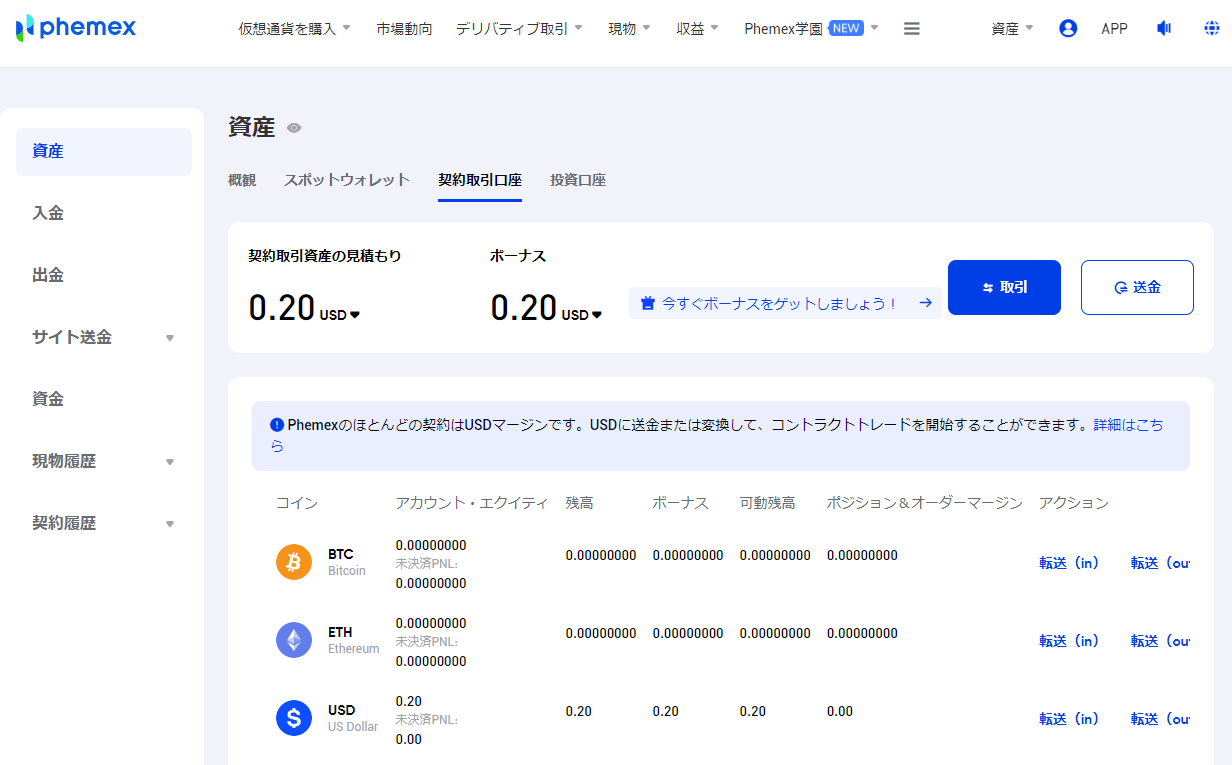
Task: Click 転送 (out) for ETH
Action: (x=1160, y=641)
